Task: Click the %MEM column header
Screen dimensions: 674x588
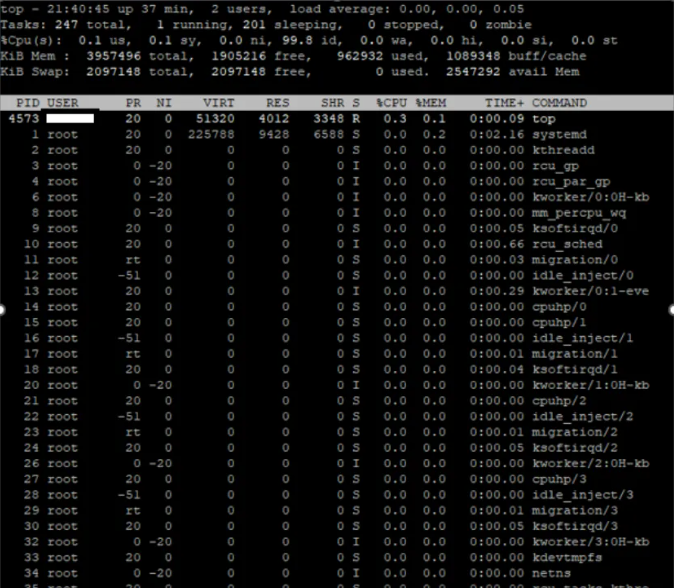Action: [x=431, y=103]
